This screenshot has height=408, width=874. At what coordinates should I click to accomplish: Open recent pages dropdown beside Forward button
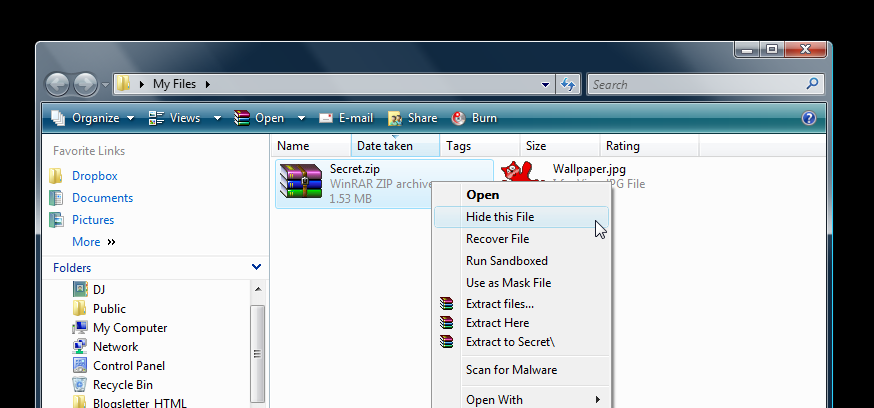tap(105, 85)
